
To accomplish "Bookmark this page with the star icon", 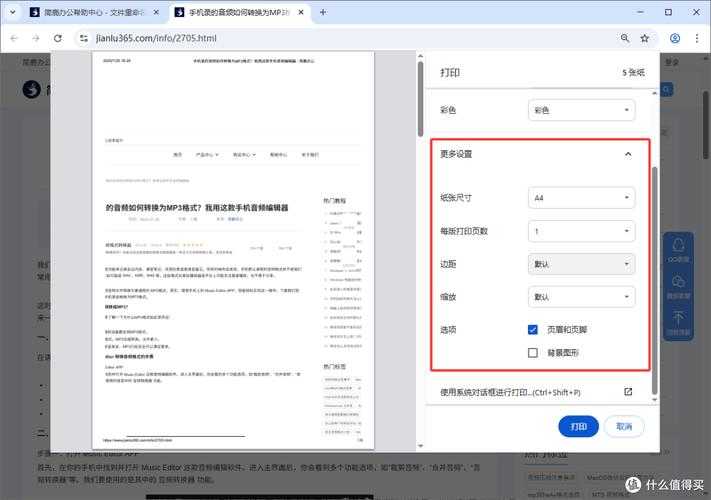I will pos(644,39).
